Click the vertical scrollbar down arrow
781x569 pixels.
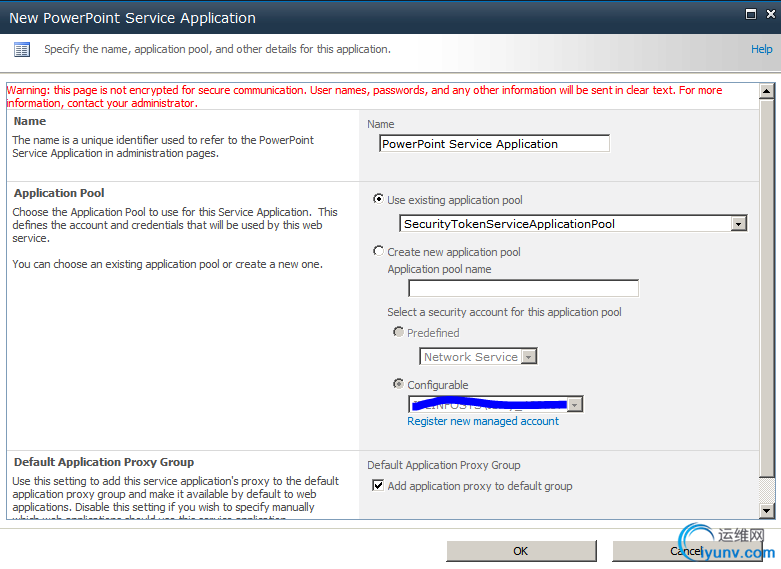pyautogui.click(x=766, y=511)
